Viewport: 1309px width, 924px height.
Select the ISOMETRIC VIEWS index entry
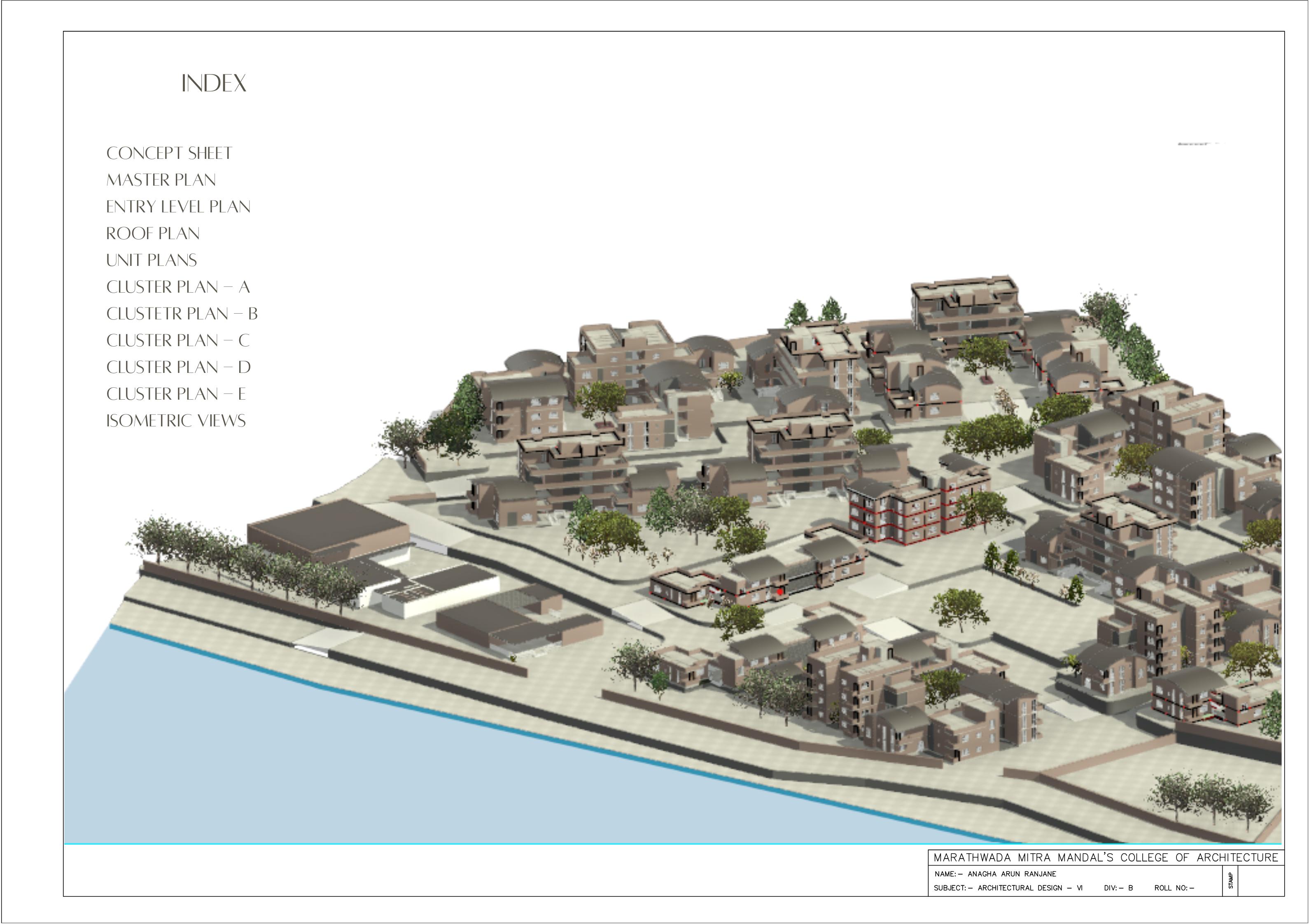click(x=176, y=421)
